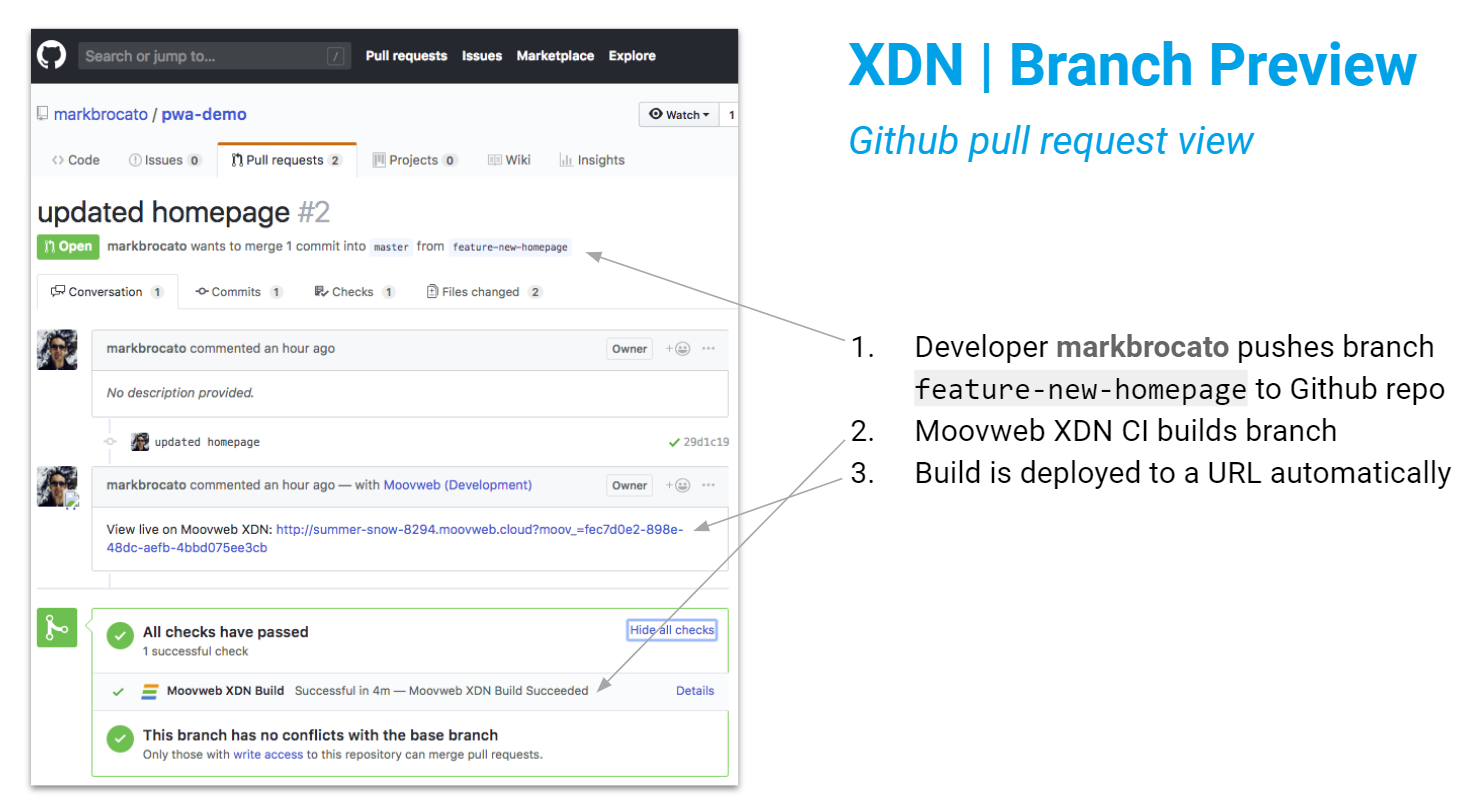Select the Files changed sub-tab
Screen dimensions: 1468x797
484,292
